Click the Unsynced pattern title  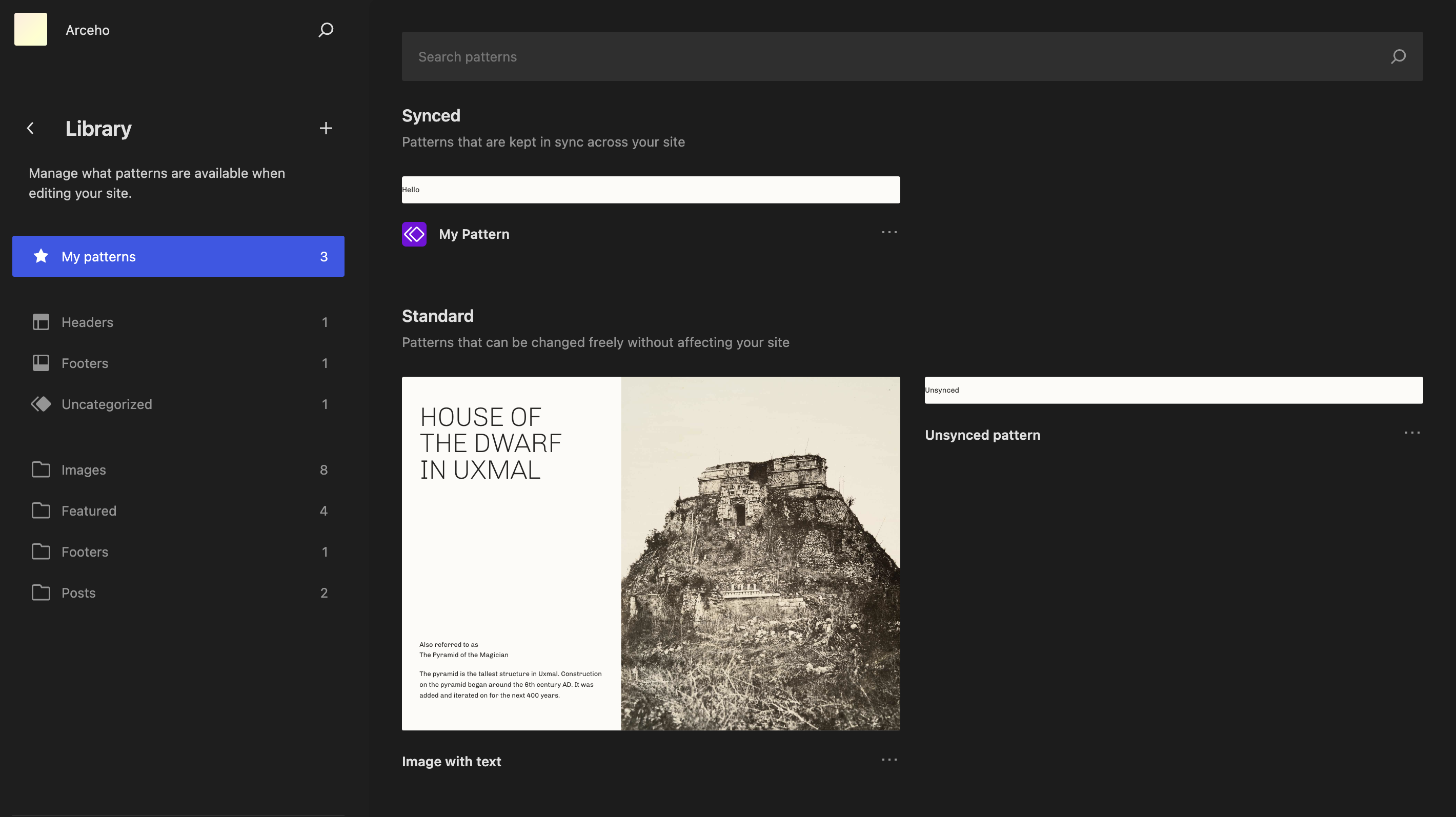tap(982, 435)
